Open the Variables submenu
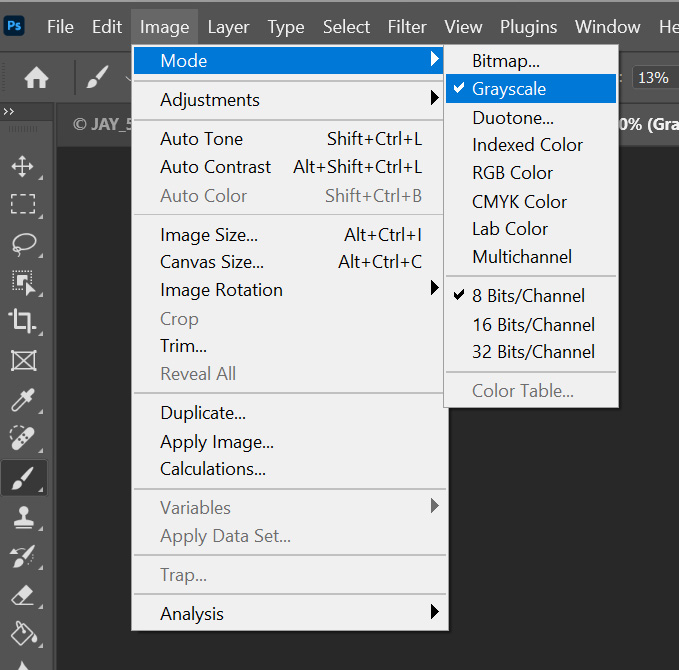Image resolution: width=679 pixels, height=670 pixels. point(288,508)
